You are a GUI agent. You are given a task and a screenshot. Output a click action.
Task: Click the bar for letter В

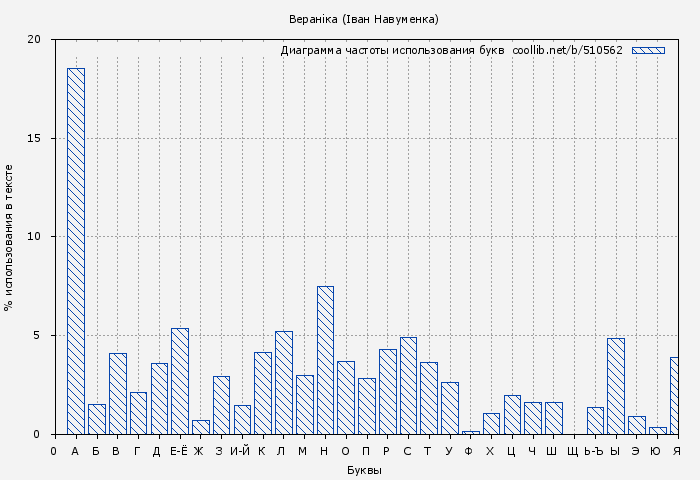pos(118,393)
